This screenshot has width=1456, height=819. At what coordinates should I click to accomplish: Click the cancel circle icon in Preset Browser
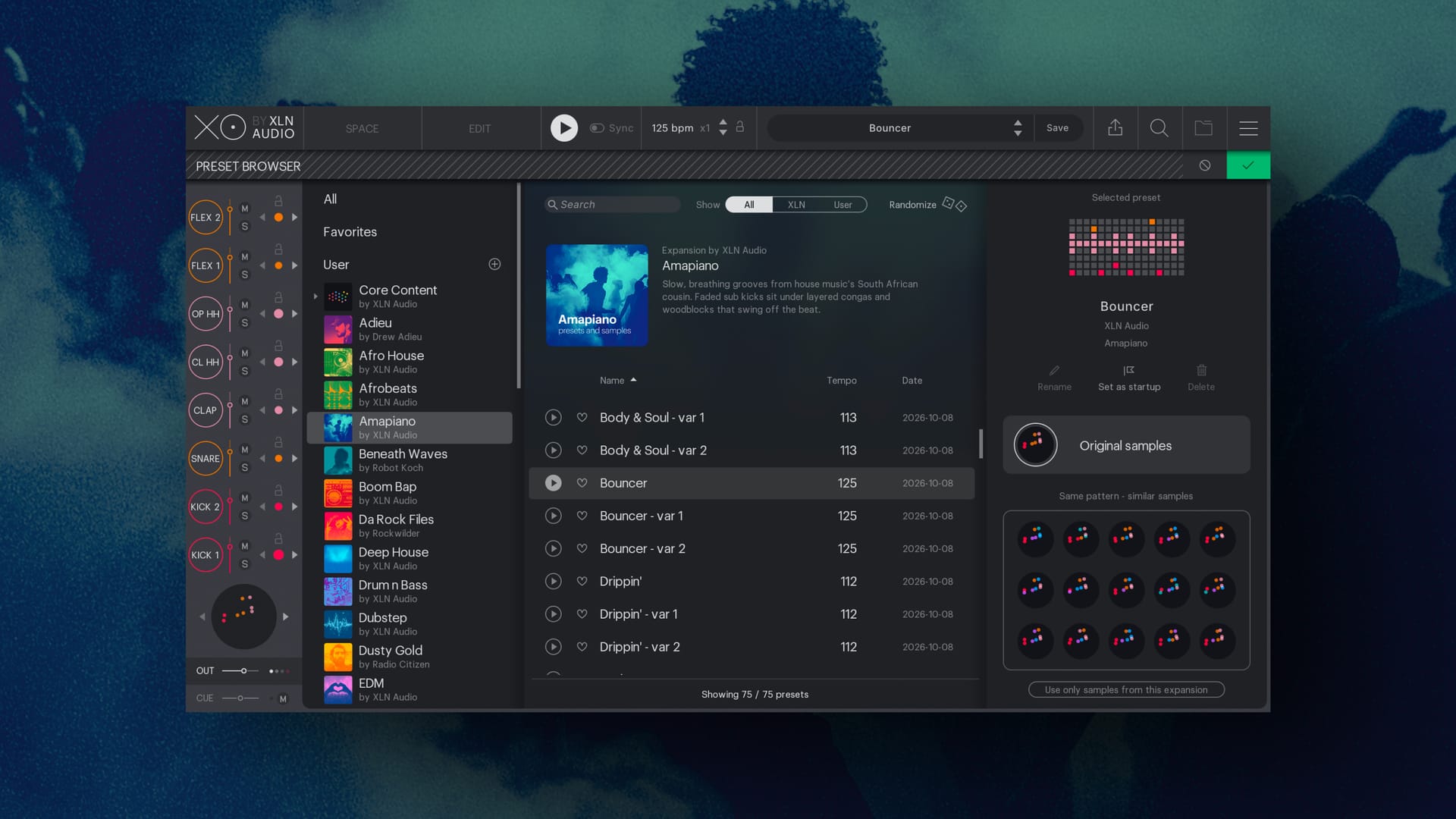[x=1205, y=165]
